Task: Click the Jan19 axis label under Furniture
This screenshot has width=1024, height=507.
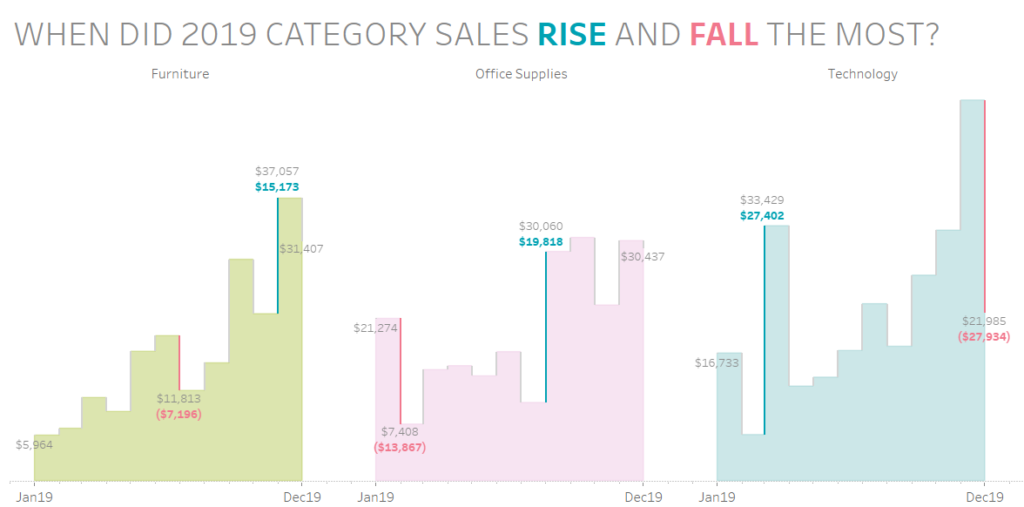Action: [x=34, y=496]
